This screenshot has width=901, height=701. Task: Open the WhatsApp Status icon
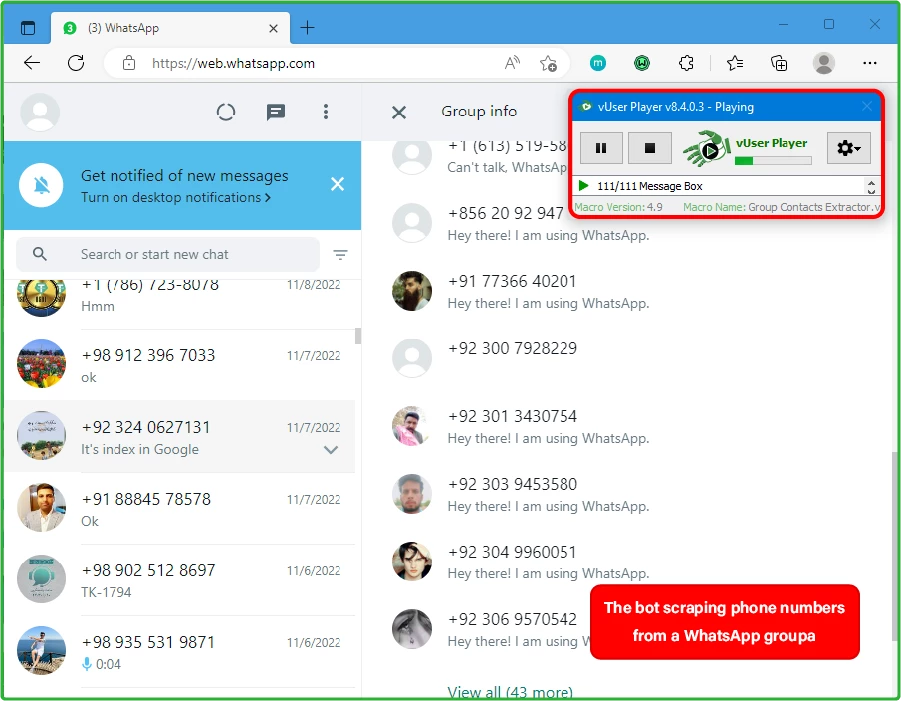pos(226,111)
